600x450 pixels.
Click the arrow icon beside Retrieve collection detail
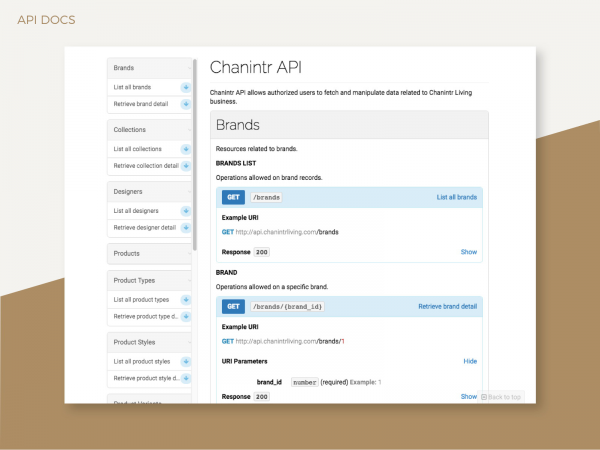pyautogui.click(x=186, y=166)
